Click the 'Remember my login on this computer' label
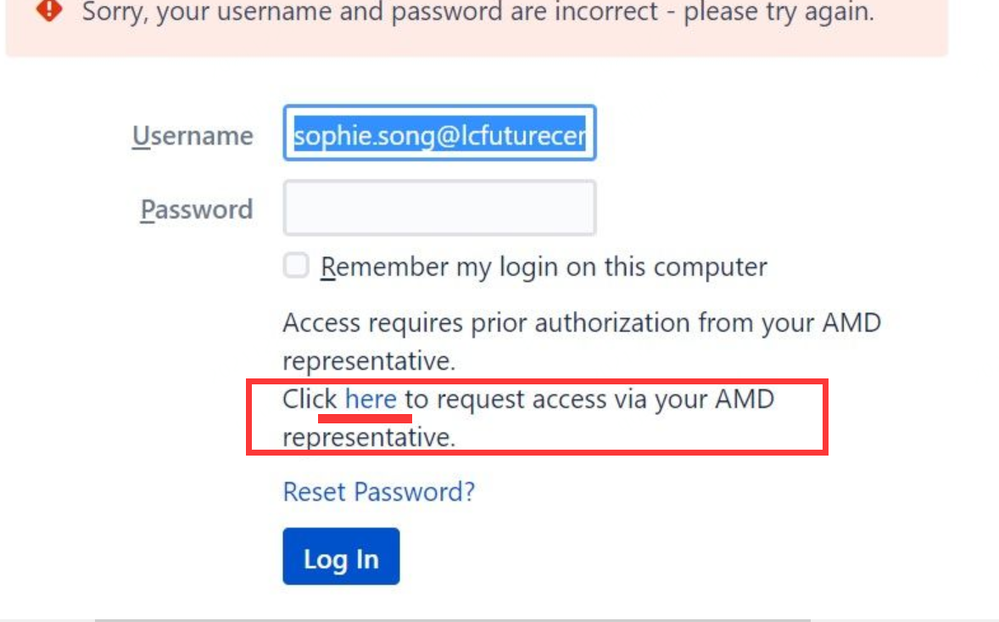999x622 pixels. [543, 266]
